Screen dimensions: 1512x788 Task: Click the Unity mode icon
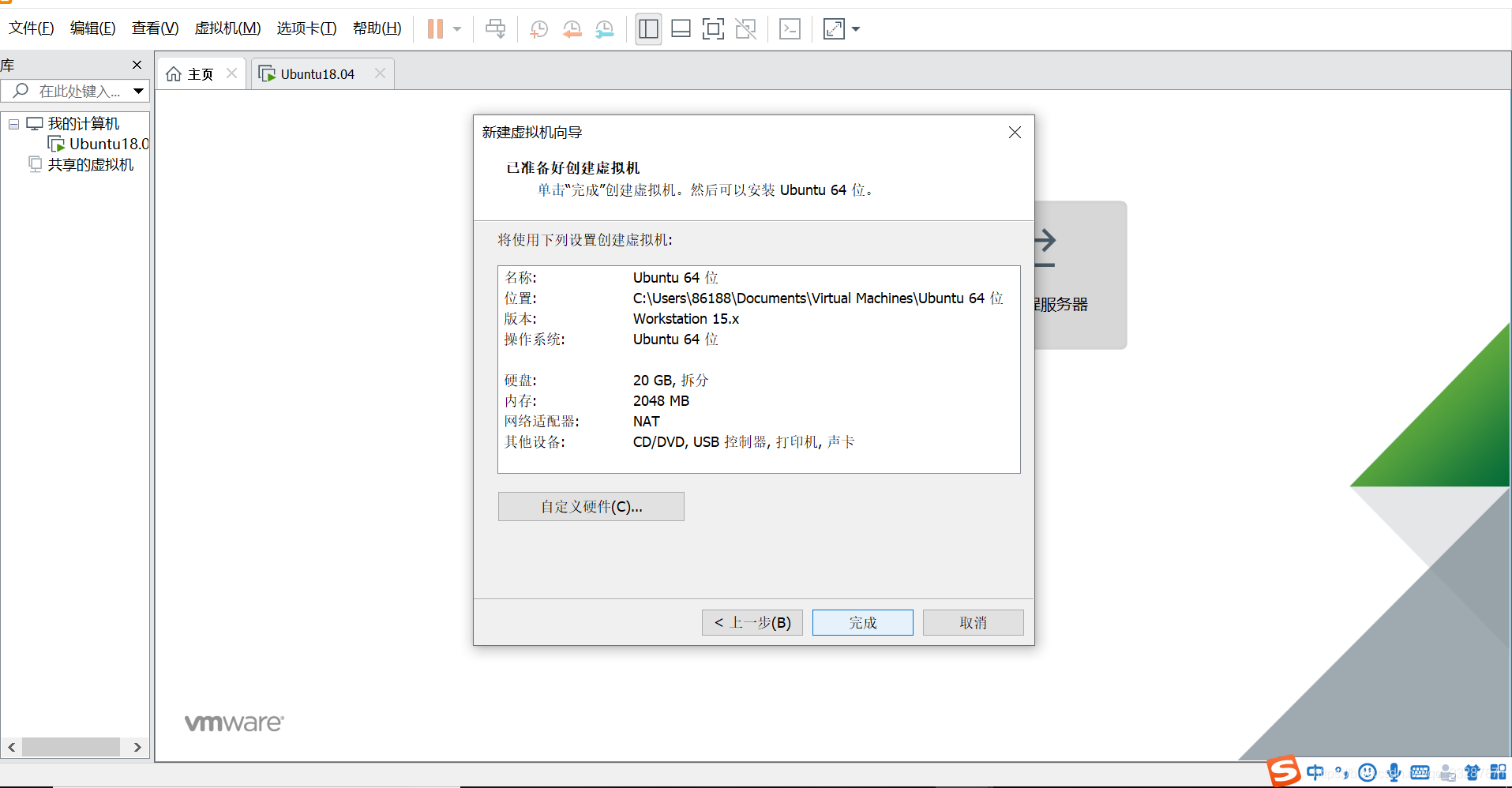click(745, 29)
